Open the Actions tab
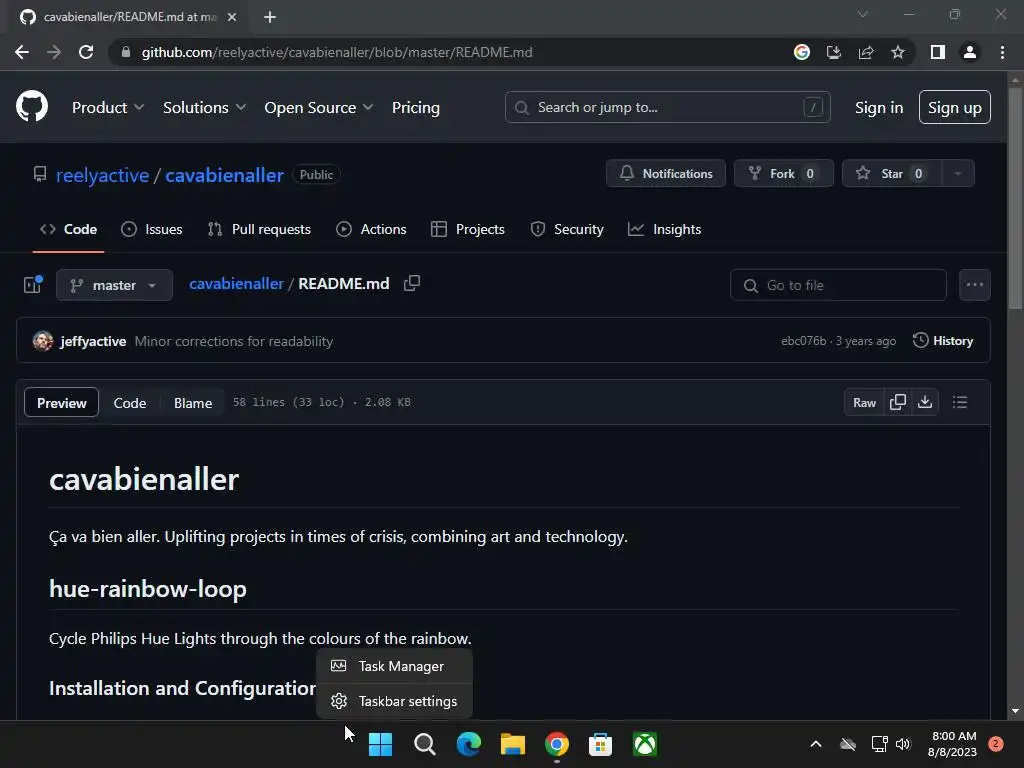Image resolution: width=1024 pixels, height=768 pixels. coord(371,229)
